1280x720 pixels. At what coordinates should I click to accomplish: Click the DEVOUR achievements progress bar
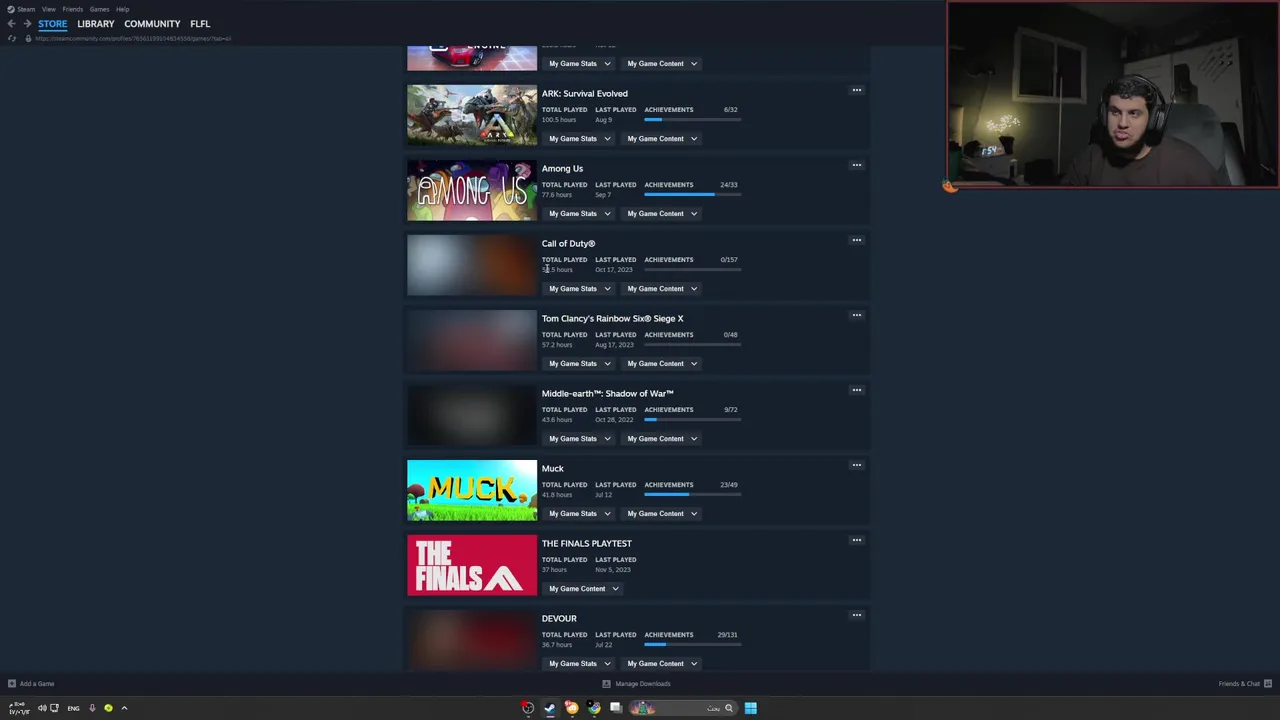692,645
